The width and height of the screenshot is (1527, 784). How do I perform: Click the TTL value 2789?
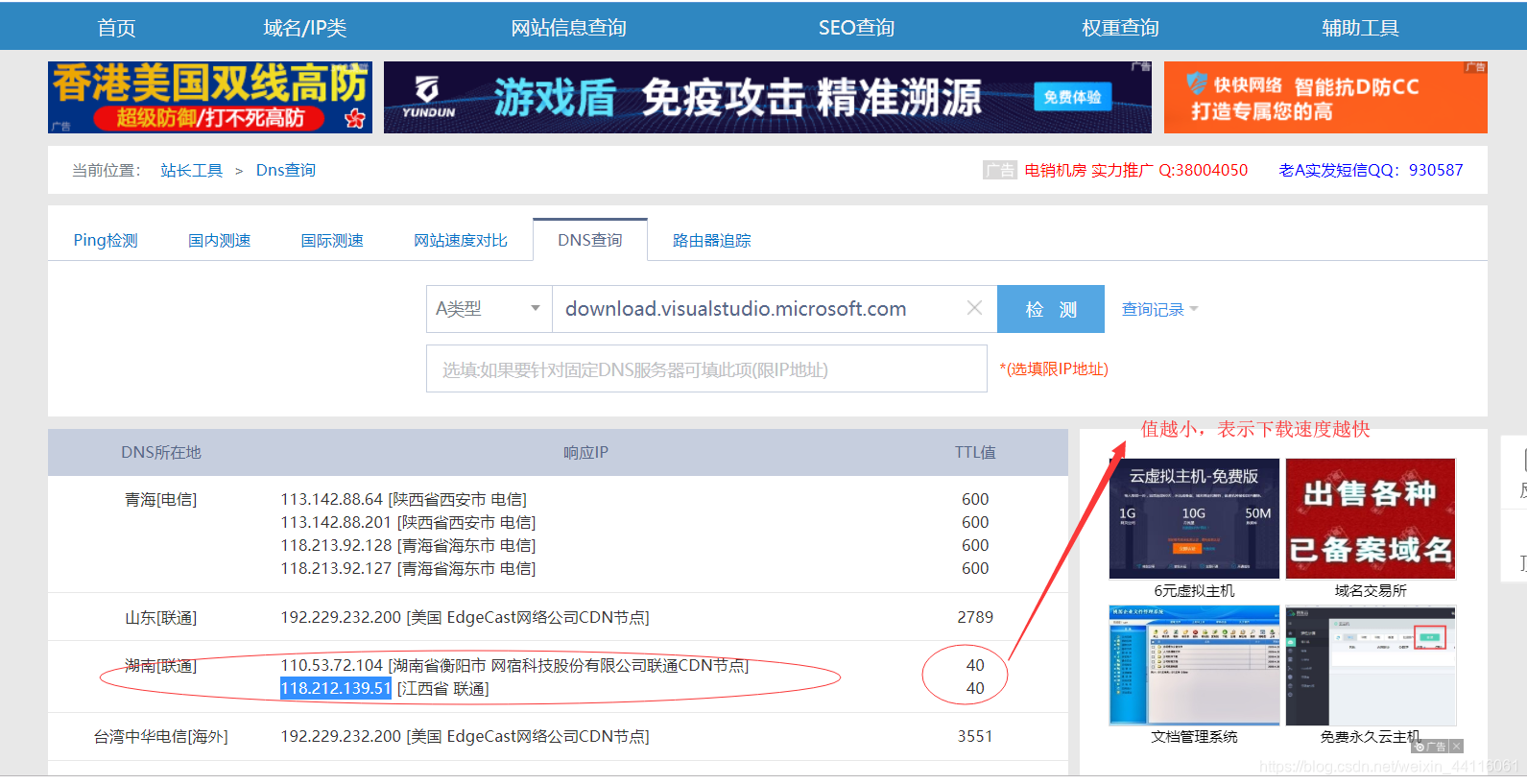click(x=975, y=617)
